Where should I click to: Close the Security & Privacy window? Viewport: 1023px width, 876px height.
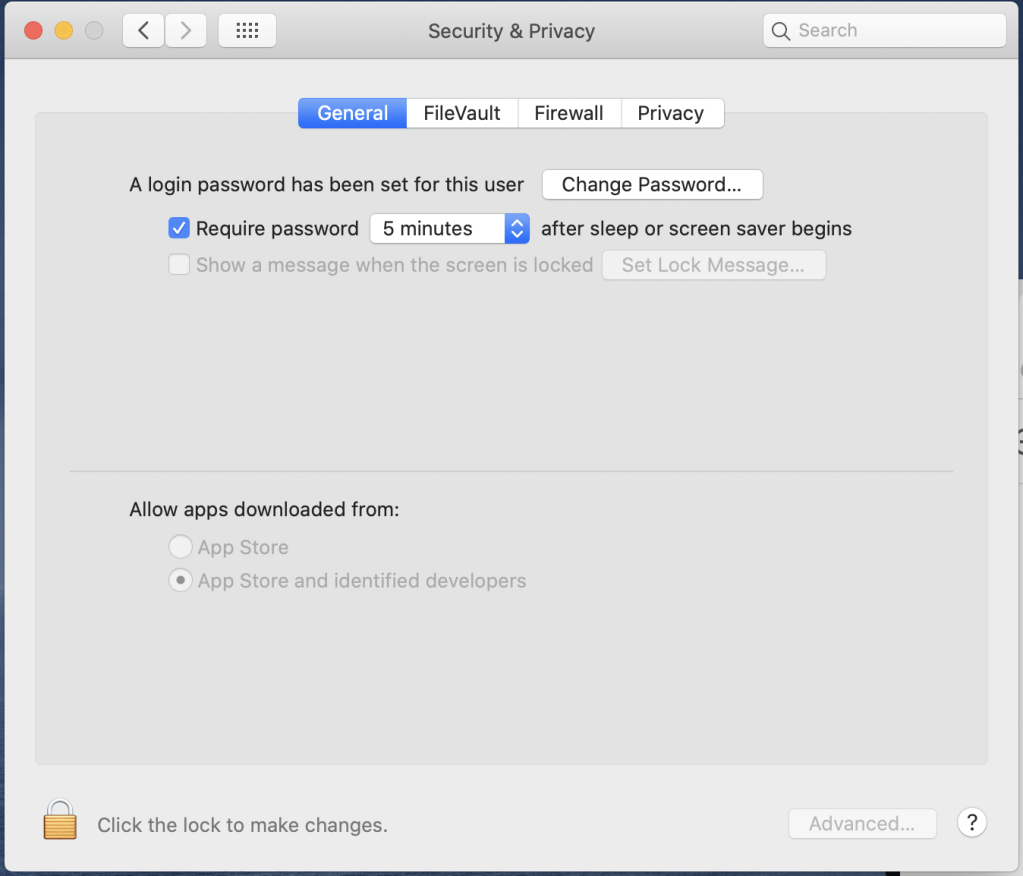point(33,31)
